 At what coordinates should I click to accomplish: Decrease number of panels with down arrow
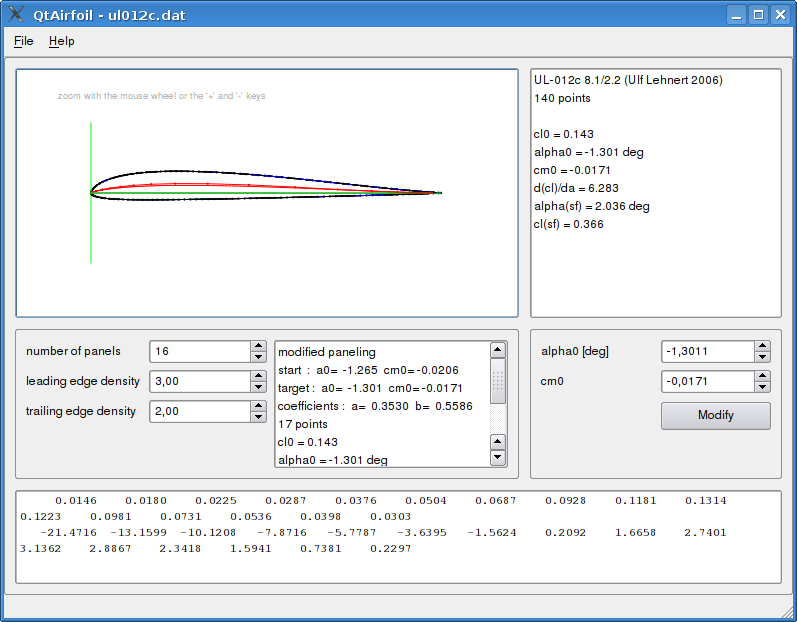[258, 357]
